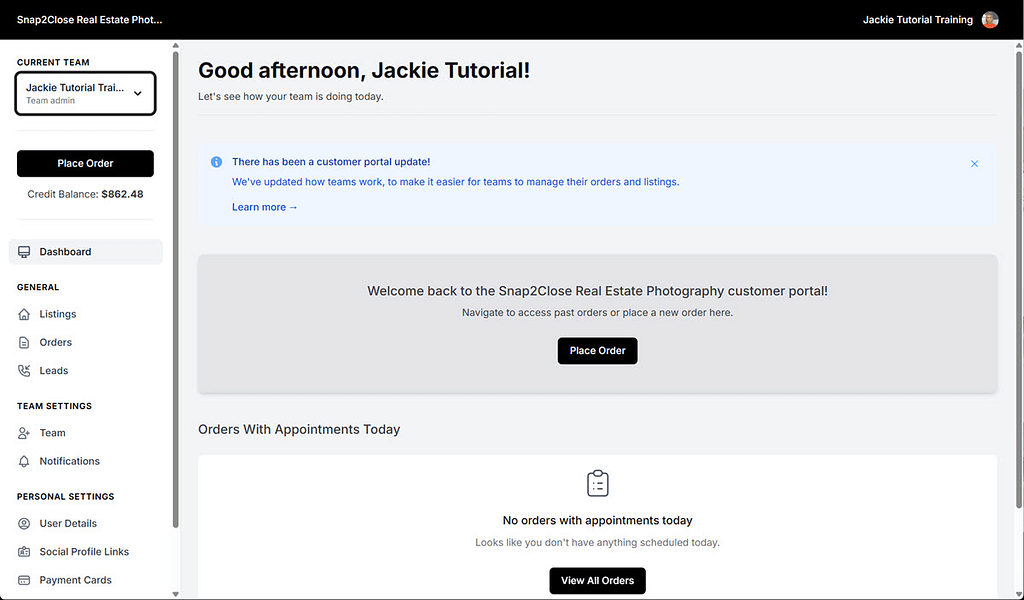Click the User Details profile icon

pyautogui.click(x=25, y=524)
